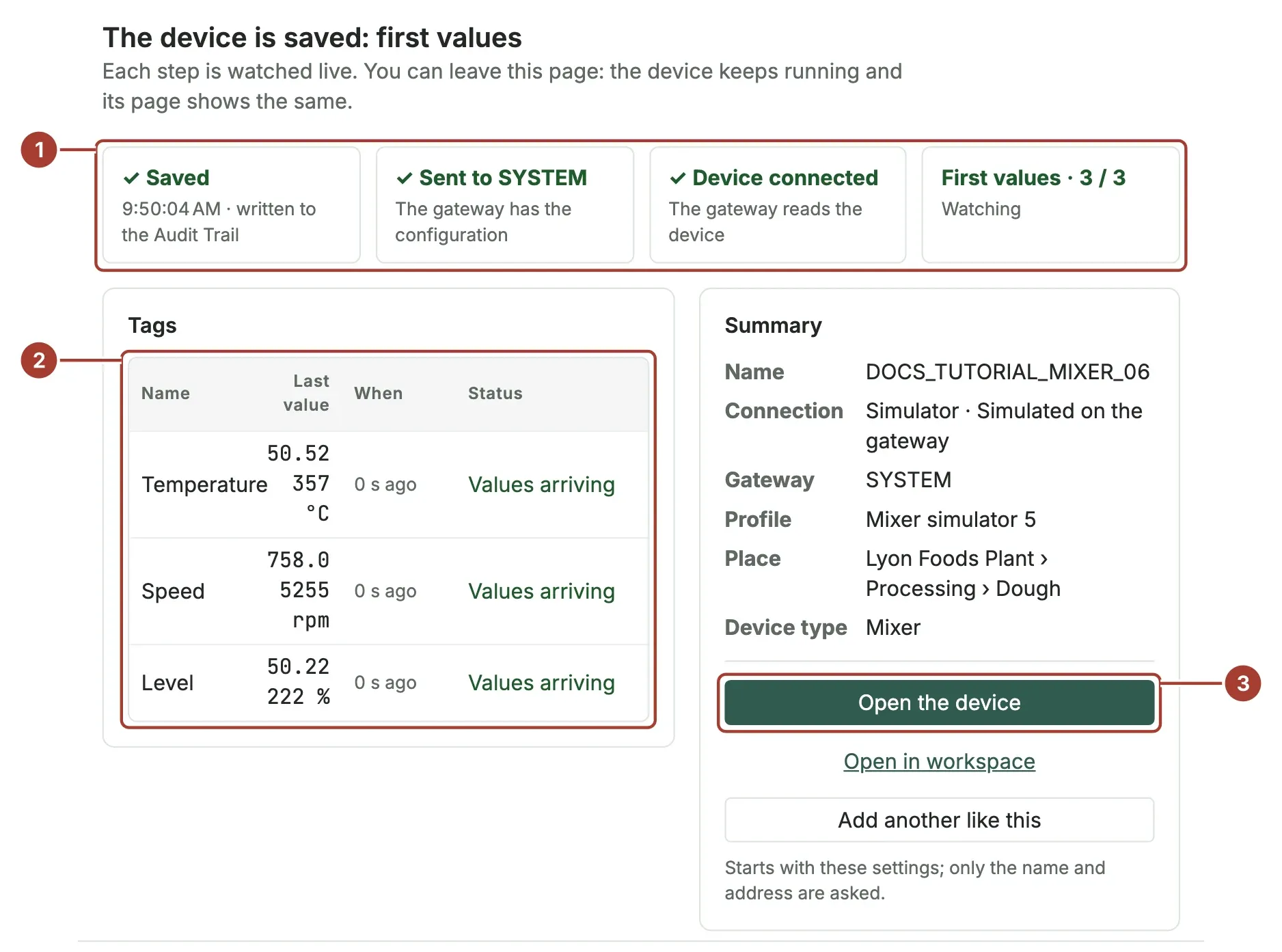Click 0 s ago in Temperature row
This screenshot has height=952, width=1282.
pyautogui.click(x=385, y=485)
